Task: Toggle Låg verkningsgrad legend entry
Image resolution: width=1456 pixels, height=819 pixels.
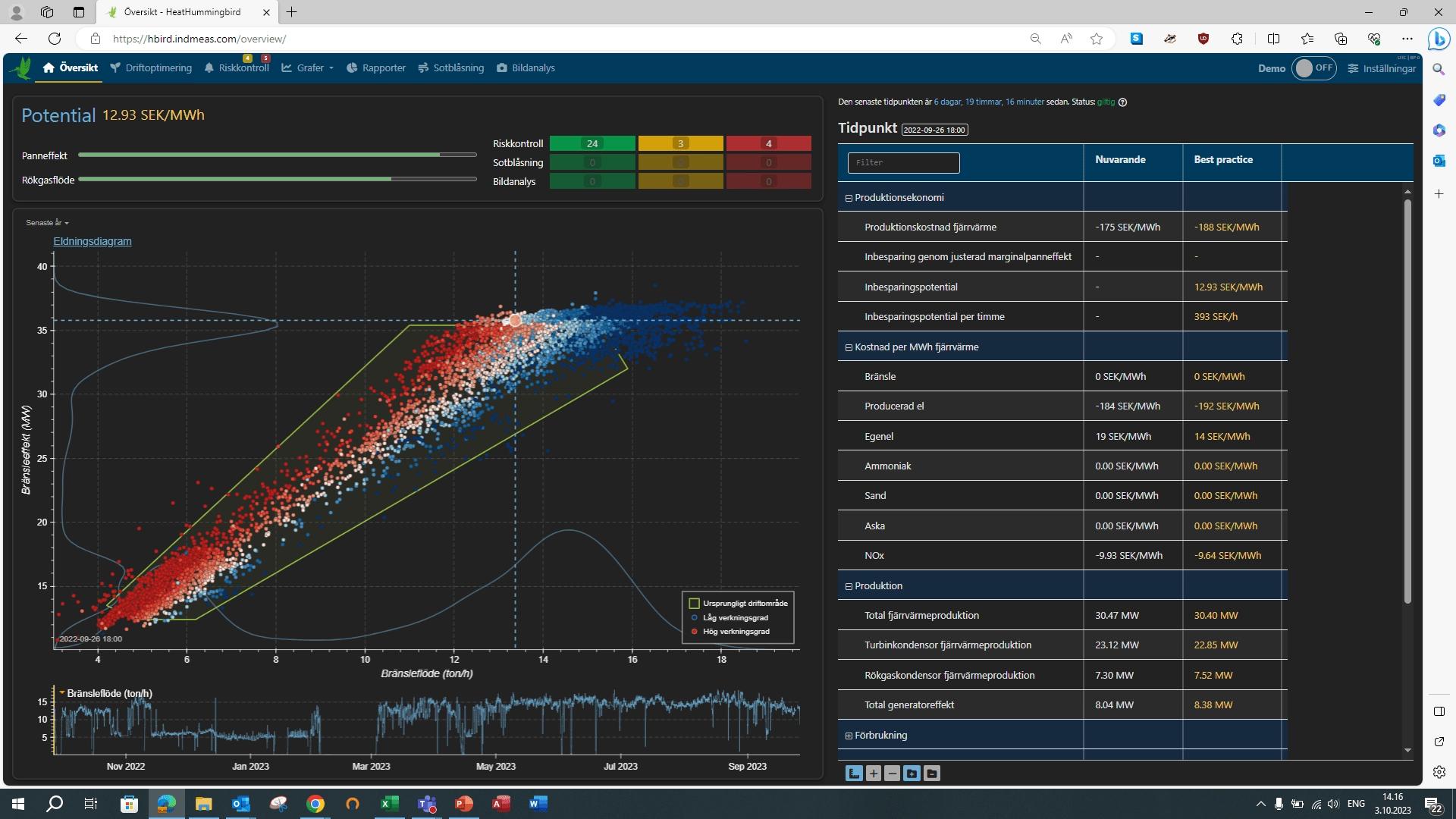Action: pyautogui.click(x=734, y=618)
